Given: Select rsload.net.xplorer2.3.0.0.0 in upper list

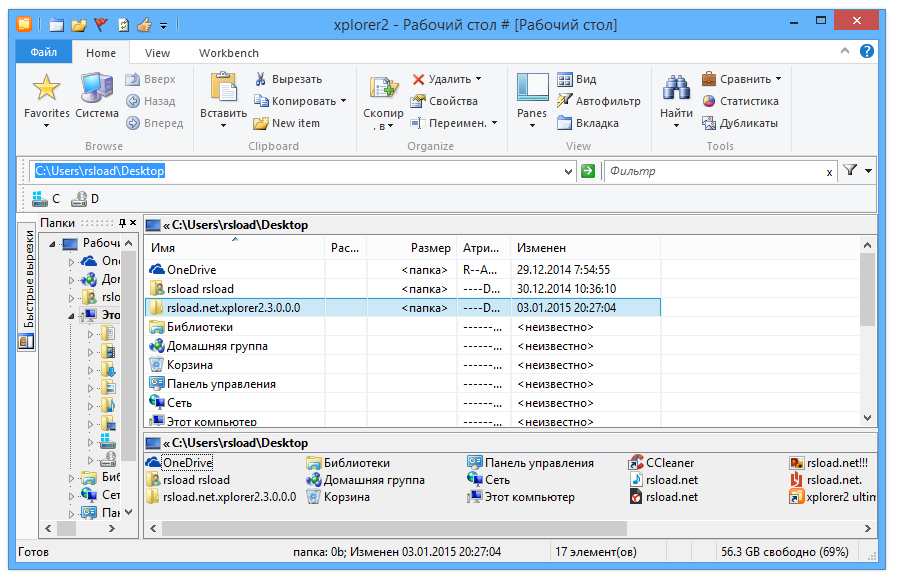Looking at the screenshot, I should [x=403, y=308].
